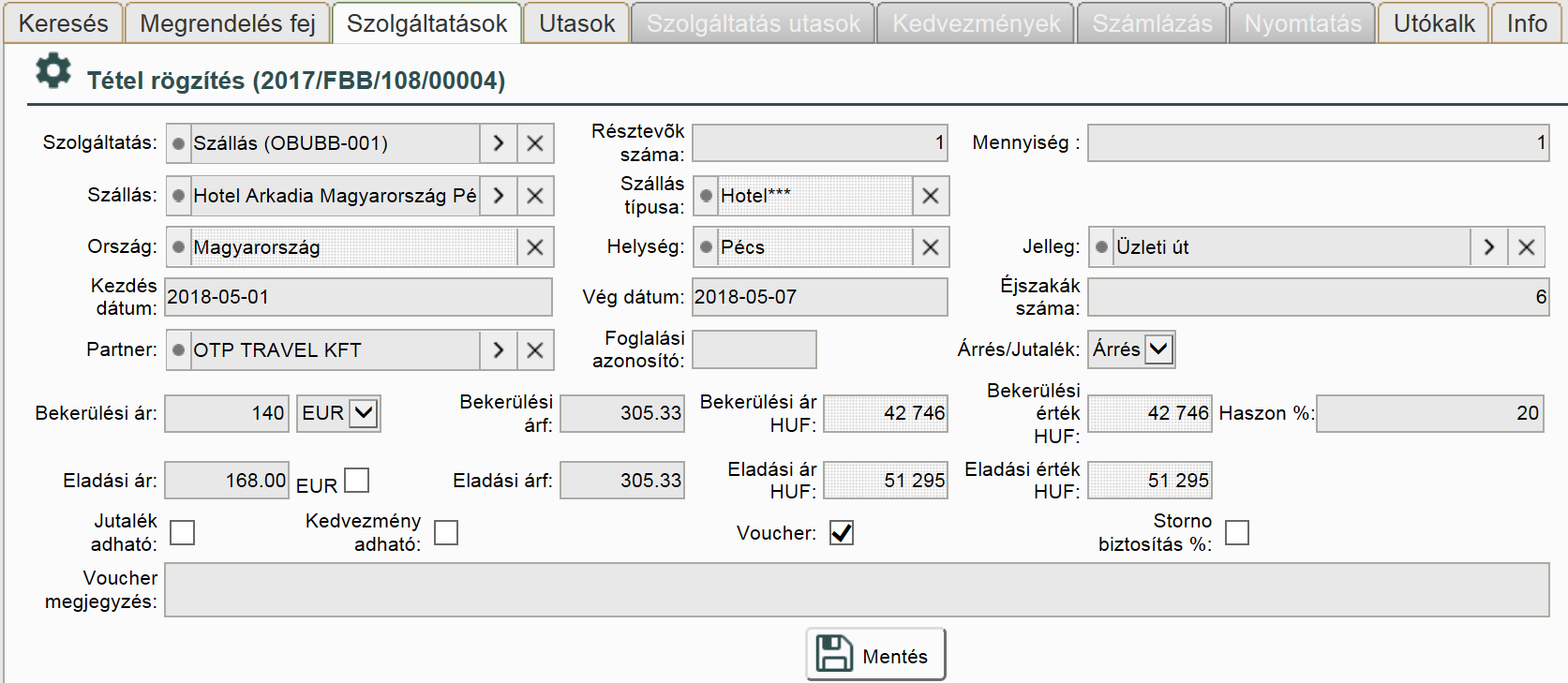This screenshot has height=683, width=1568.
Task: Open Partner lookup arrow
Action: click(x=499, y=350)
